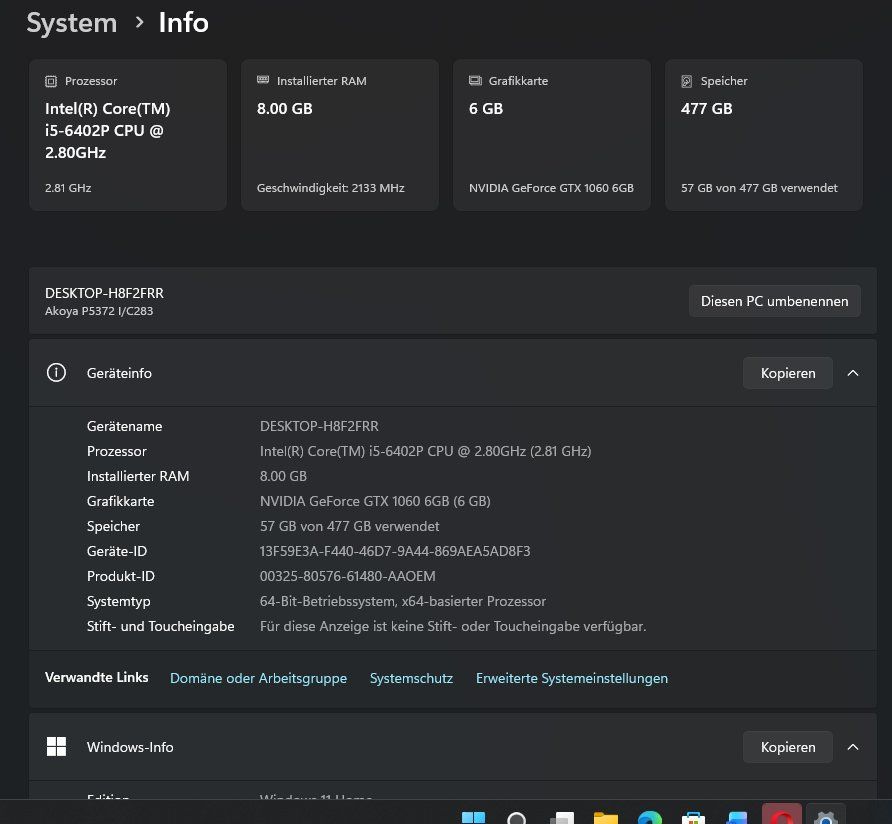Click the Akoya P5372 I/C283 model text
Image resolution: width=892 pixels, height=824 pixels.
point(99,311)
